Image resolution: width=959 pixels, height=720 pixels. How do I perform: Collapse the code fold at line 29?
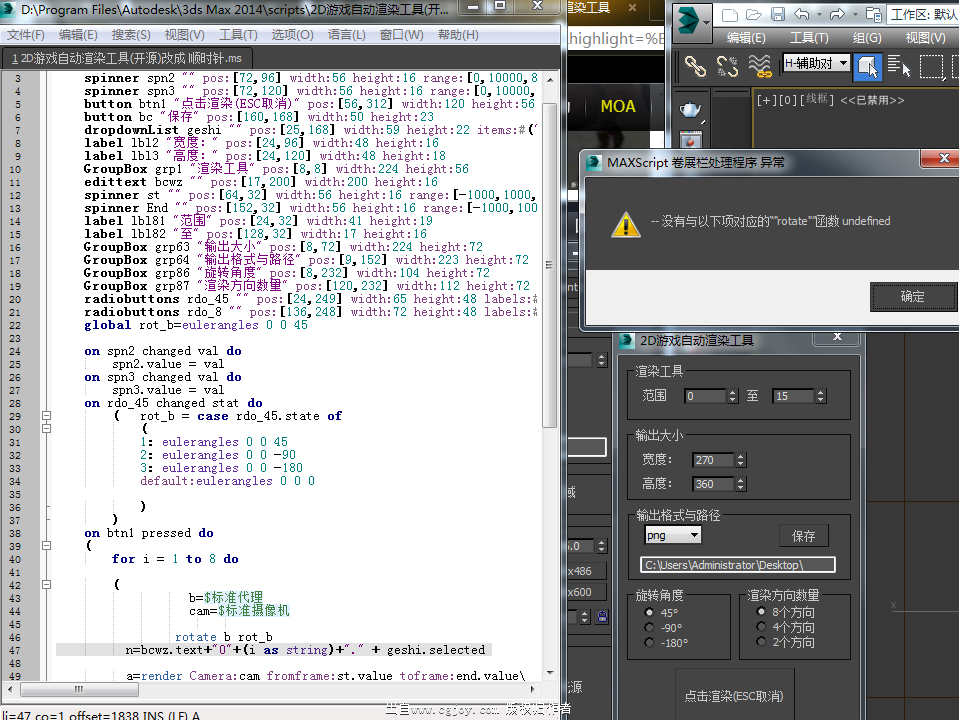(46, 416)
